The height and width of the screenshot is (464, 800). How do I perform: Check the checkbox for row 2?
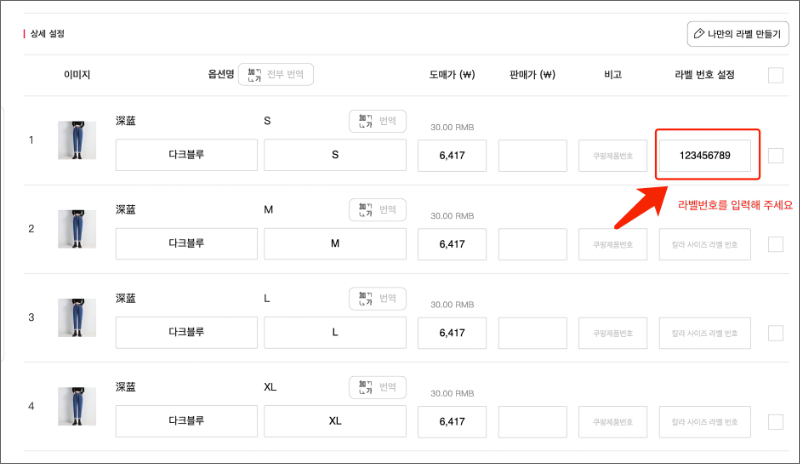click(x=776, y=244)
